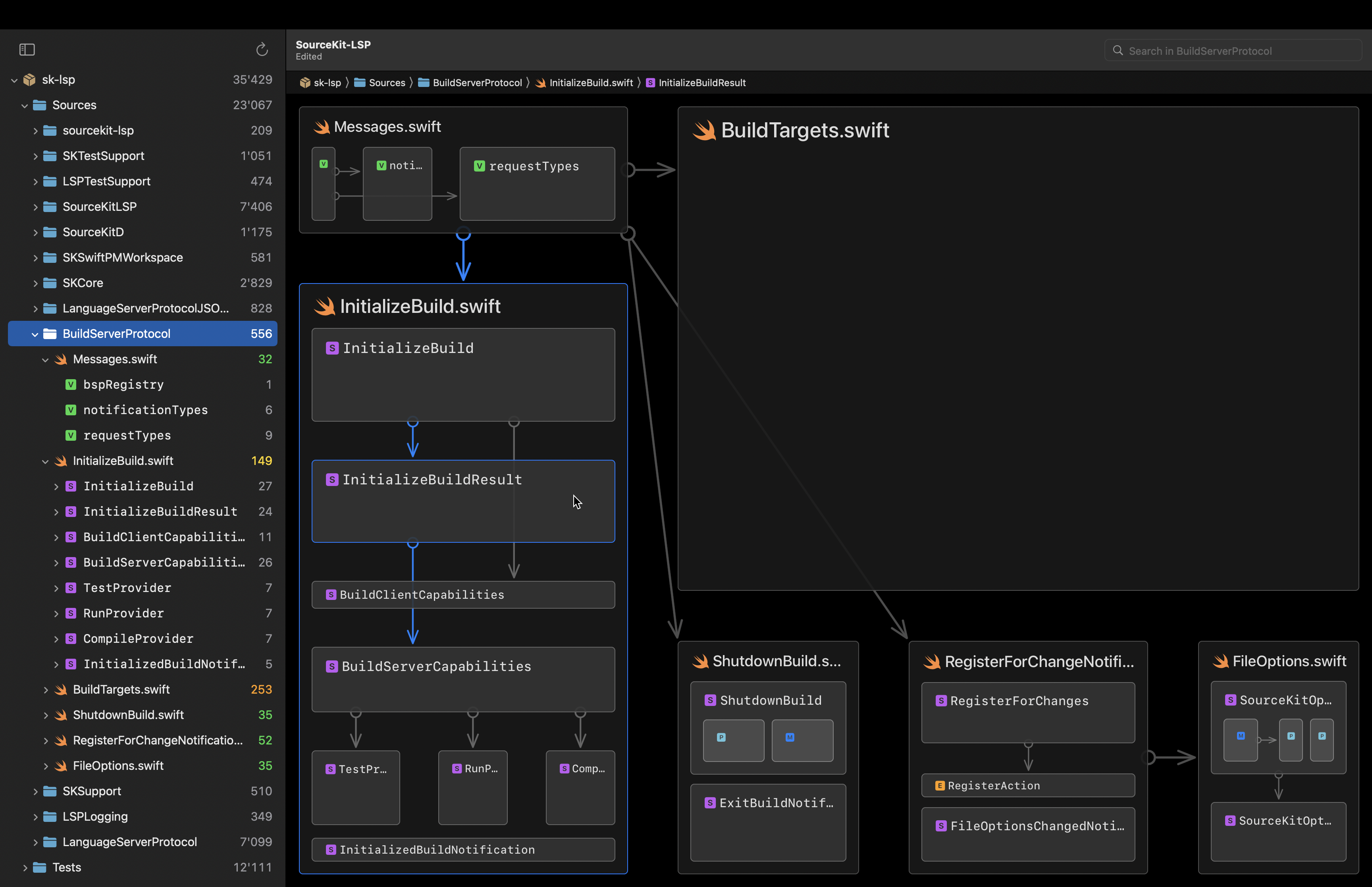Viewport: 1372px width, 887px height.
Task: Open the RunP… node in diagram
Action: tap(473, 787)
